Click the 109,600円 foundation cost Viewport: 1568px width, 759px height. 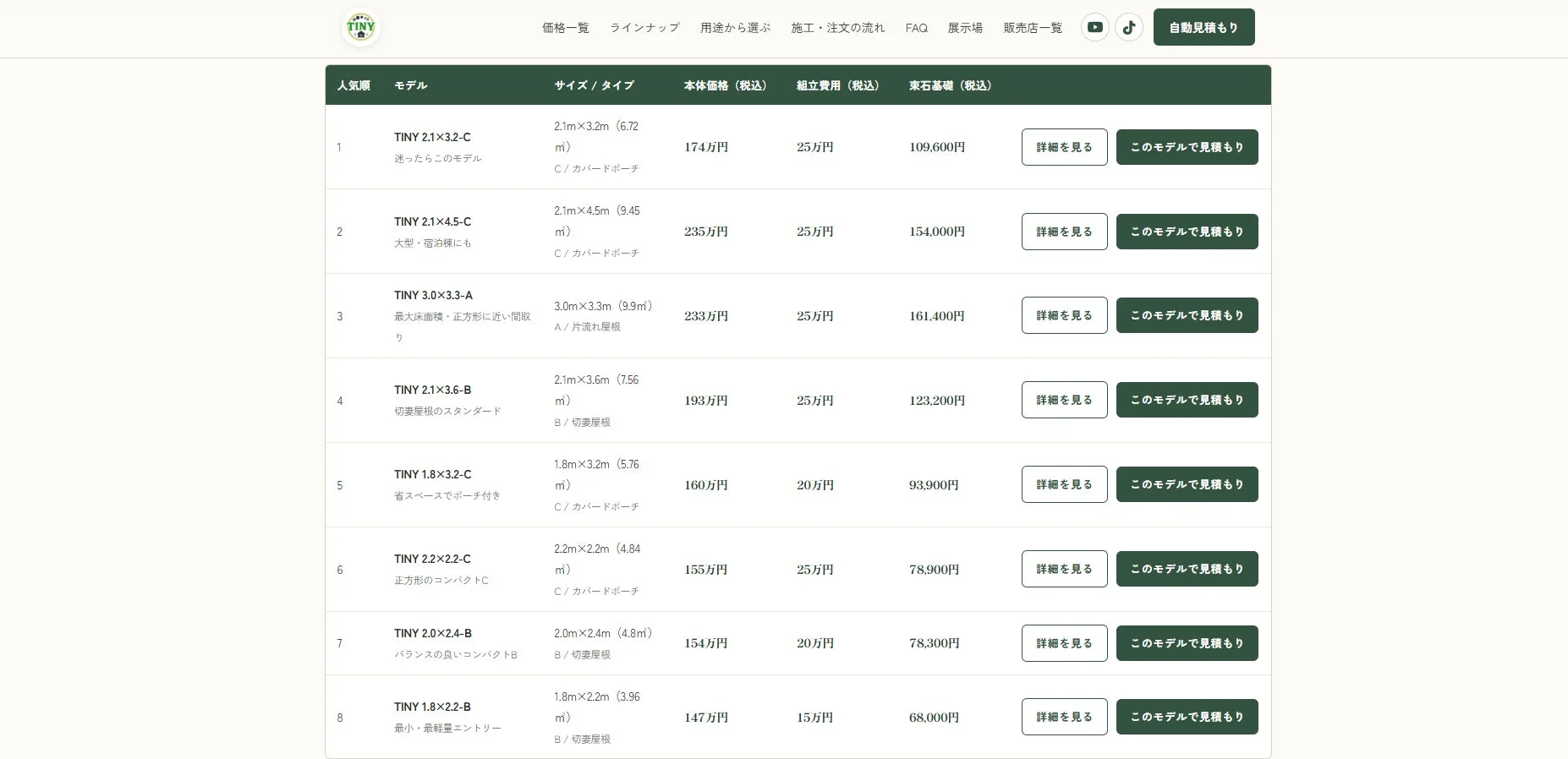click(937, 147)
